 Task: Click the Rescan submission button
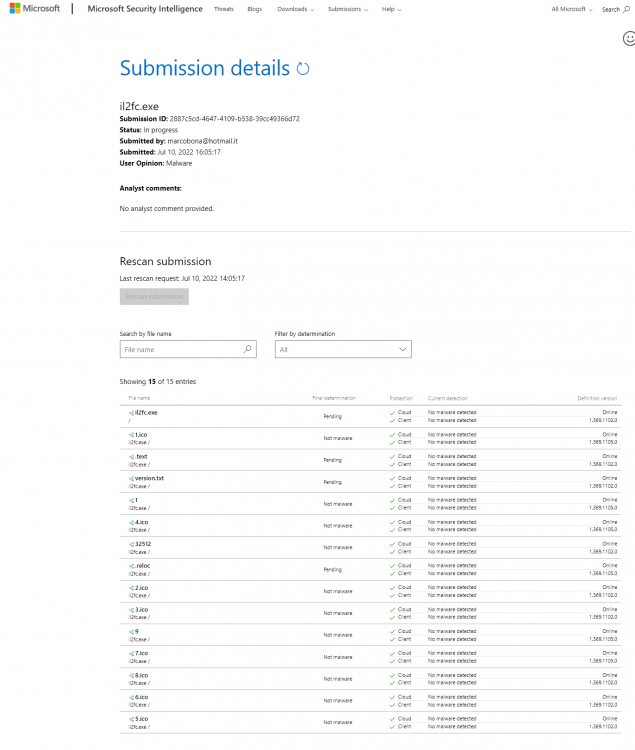pyautogui.click(x=154, y=297)
